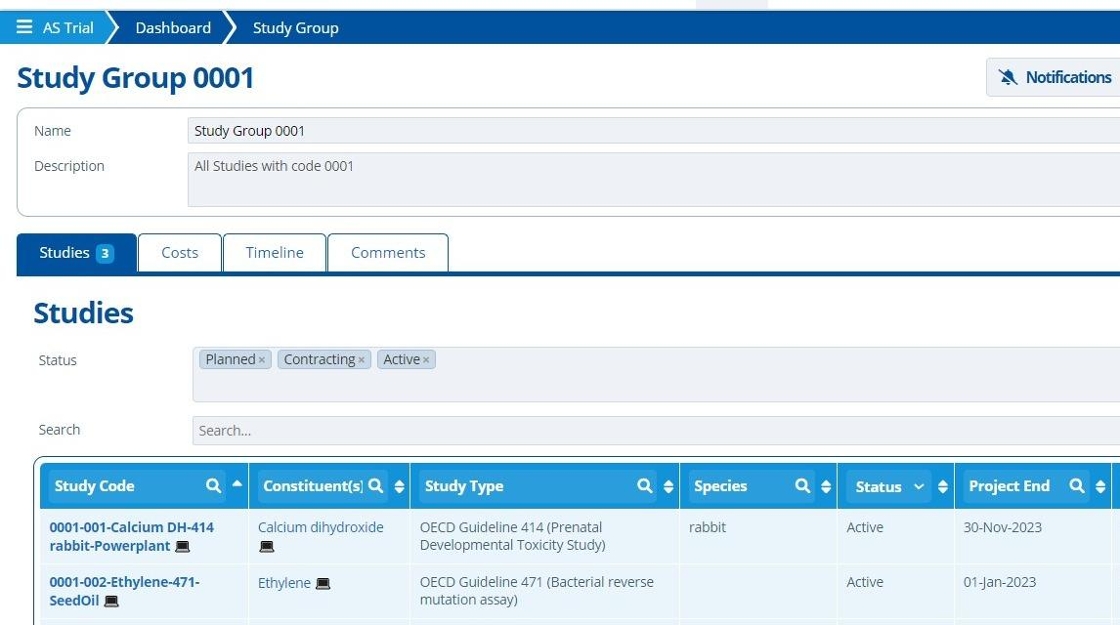This screenshot has height=625, width=1120.
Task: Remove the Contracting status filter tag
Action: 361,360
